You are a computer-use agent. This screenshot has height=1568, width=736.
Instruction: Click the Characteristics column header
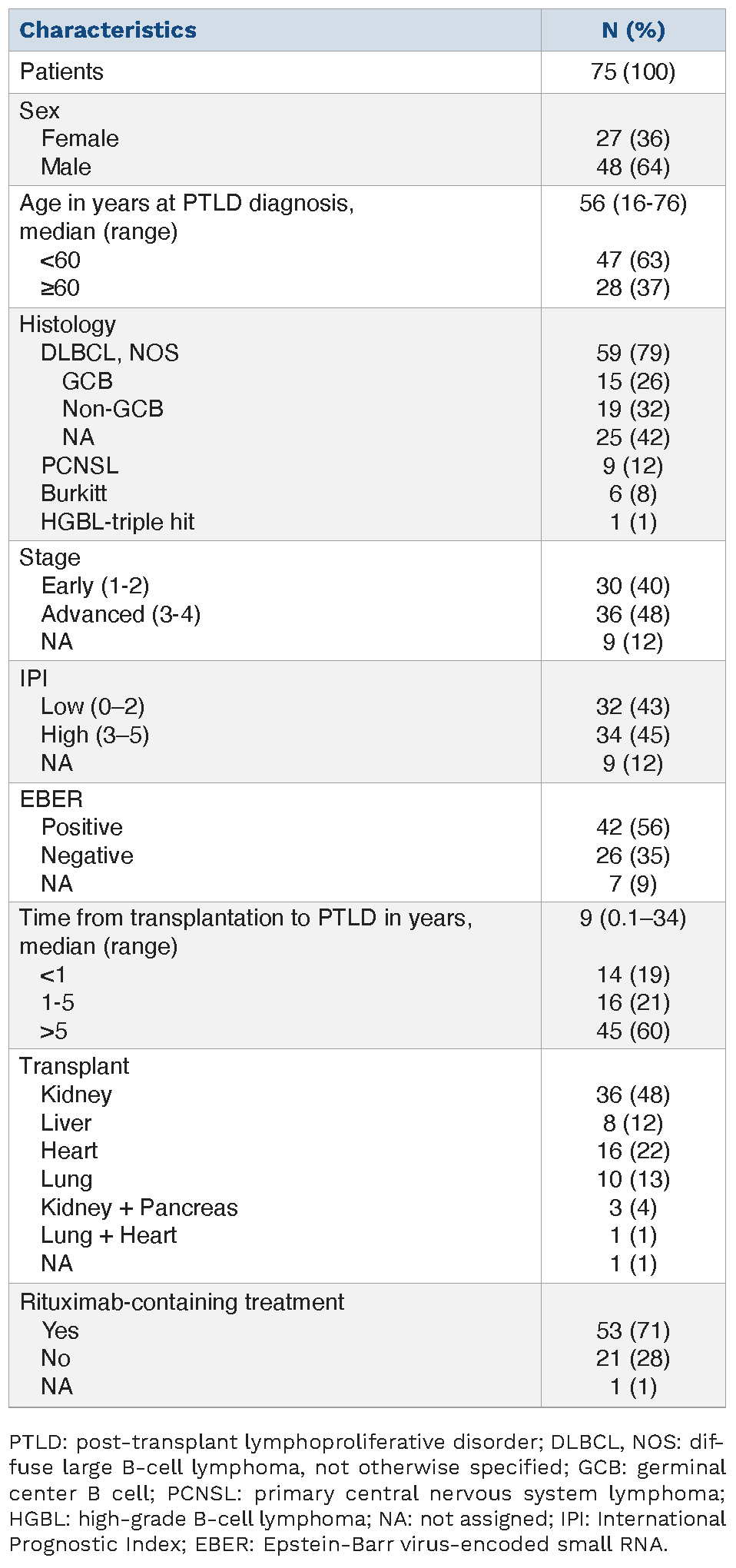coord(108,30)
